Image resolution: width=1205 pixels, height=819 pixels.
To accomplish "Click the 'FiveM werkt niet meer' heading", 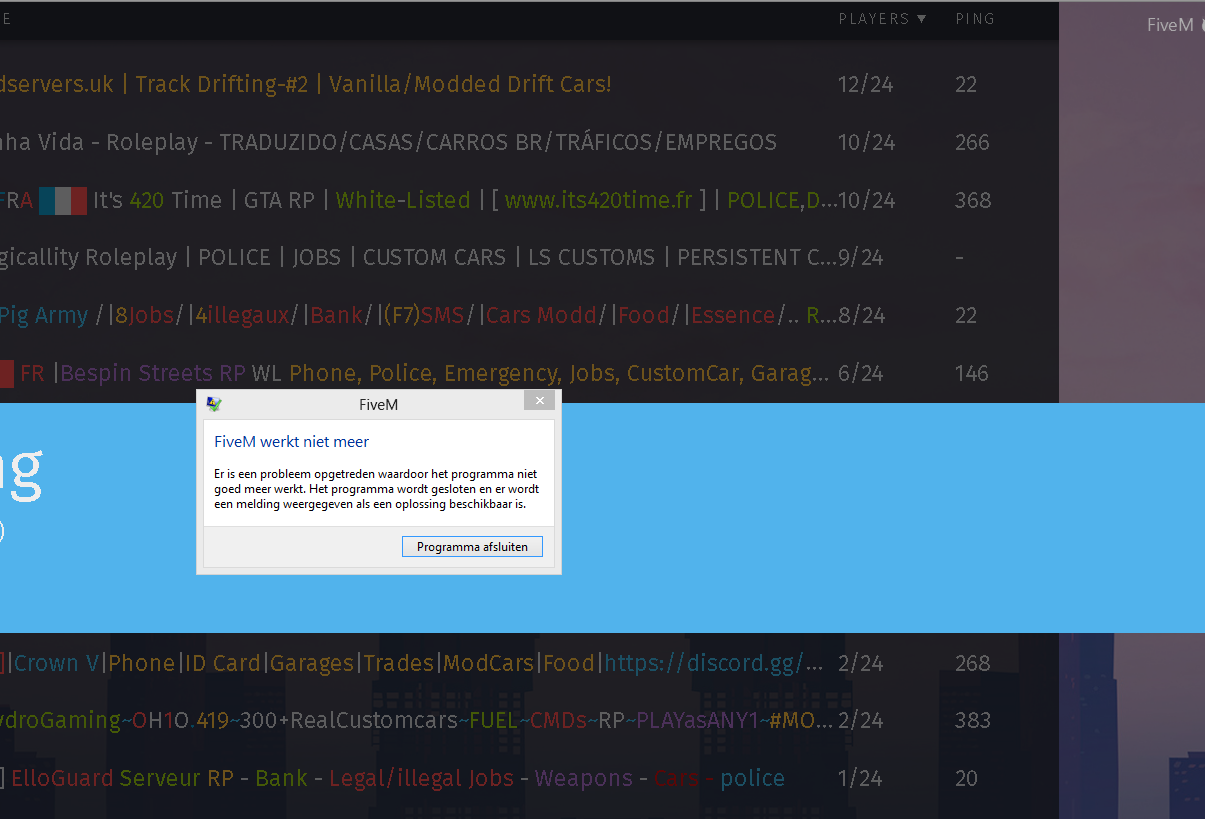I will [x=291, y=441].
